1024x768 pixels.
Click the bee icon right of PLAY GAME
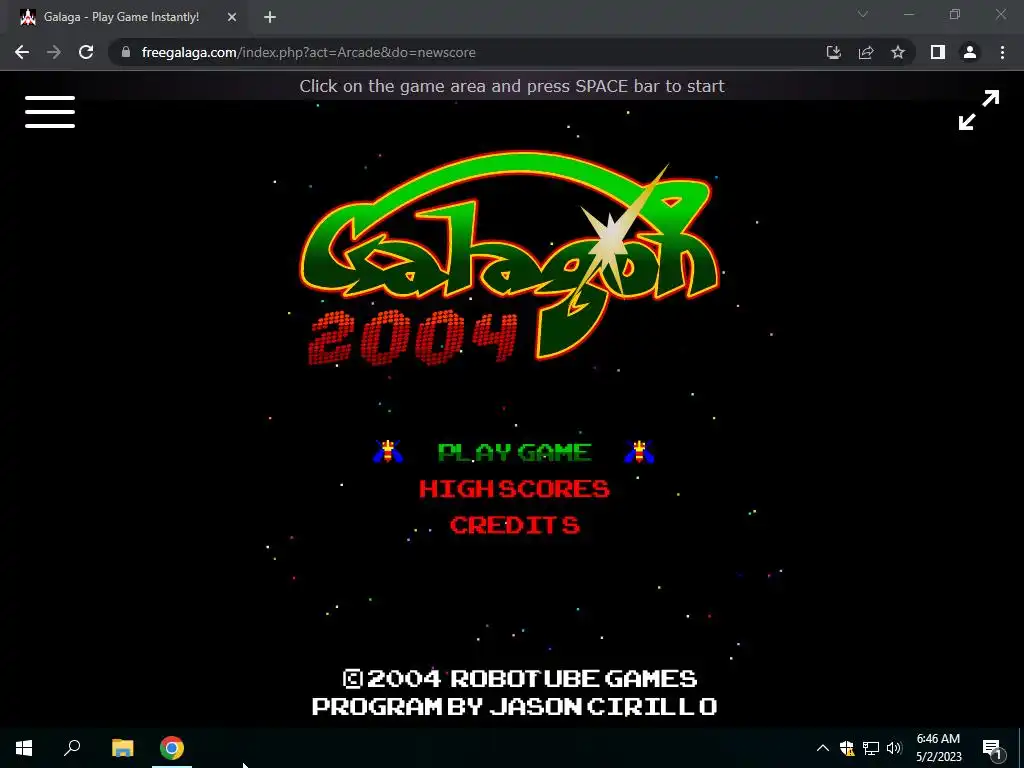coord(639,451)
